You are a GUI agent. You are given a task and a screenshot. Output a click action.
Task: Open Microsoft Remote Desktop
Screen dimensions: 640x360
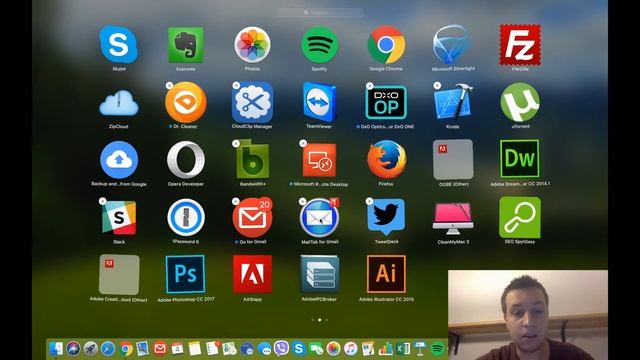point(320,160)
